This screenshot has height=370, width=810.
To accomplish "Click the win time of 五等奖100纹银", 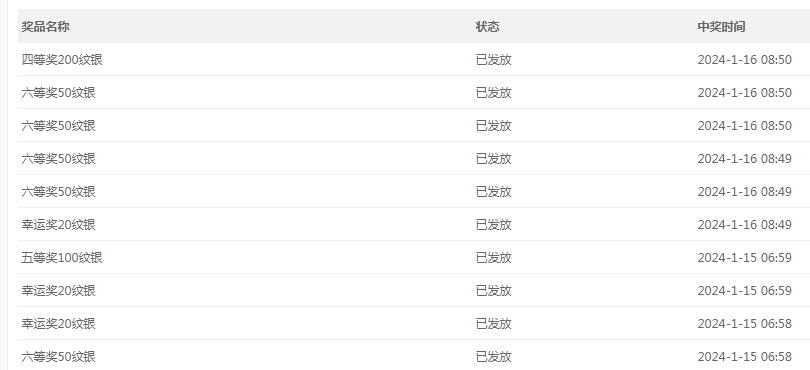I will [744, 258].
